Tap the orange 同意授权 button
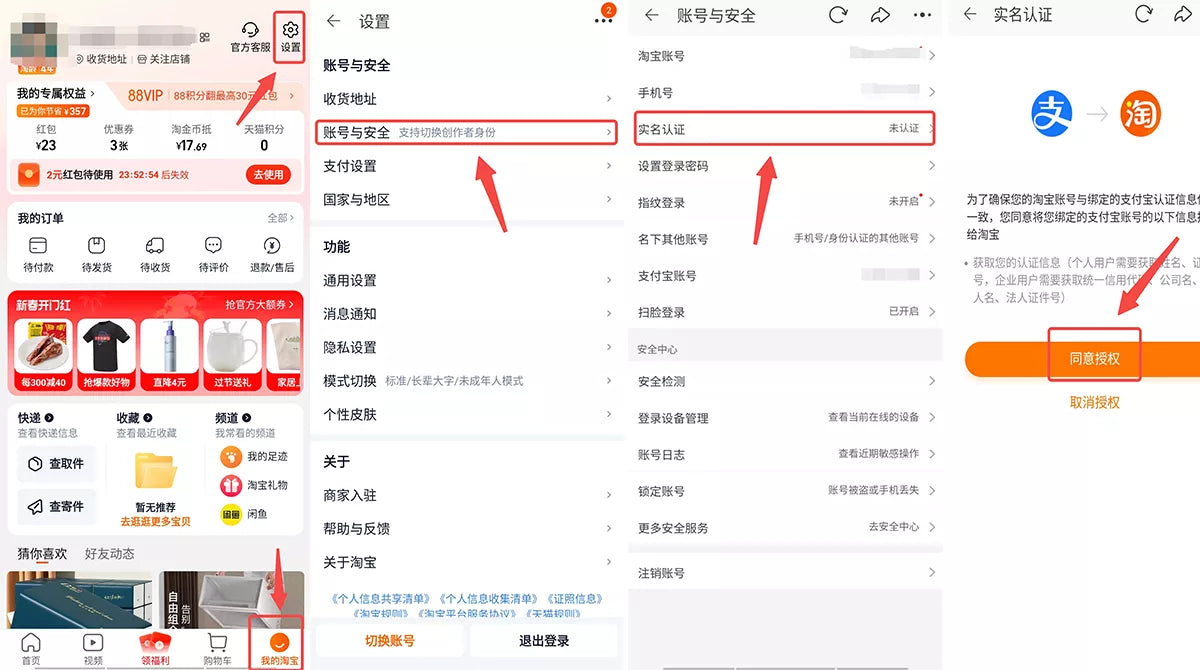 click(x=1084, y=358)
